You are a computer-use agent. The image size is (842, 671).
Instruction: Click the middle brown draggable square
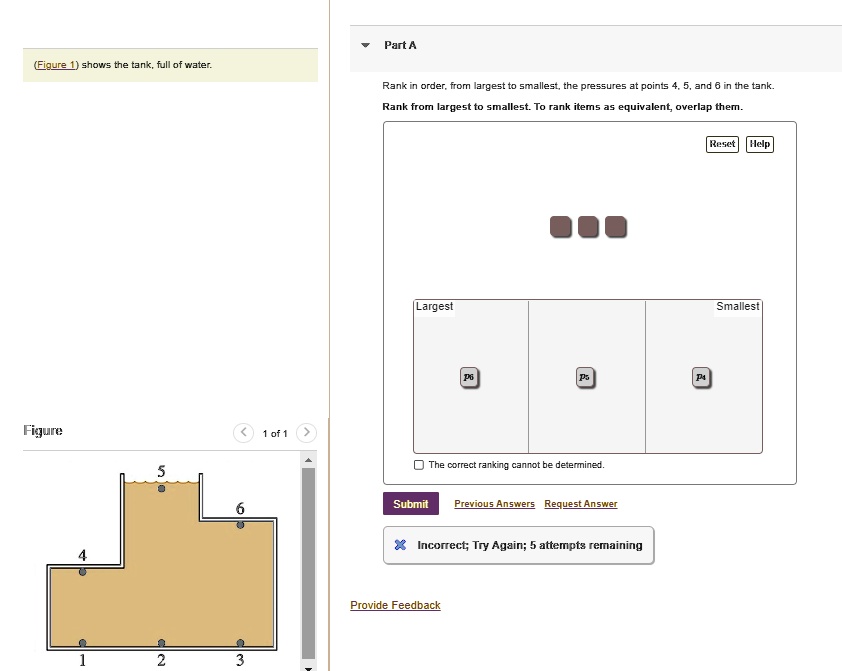[588, 226]
